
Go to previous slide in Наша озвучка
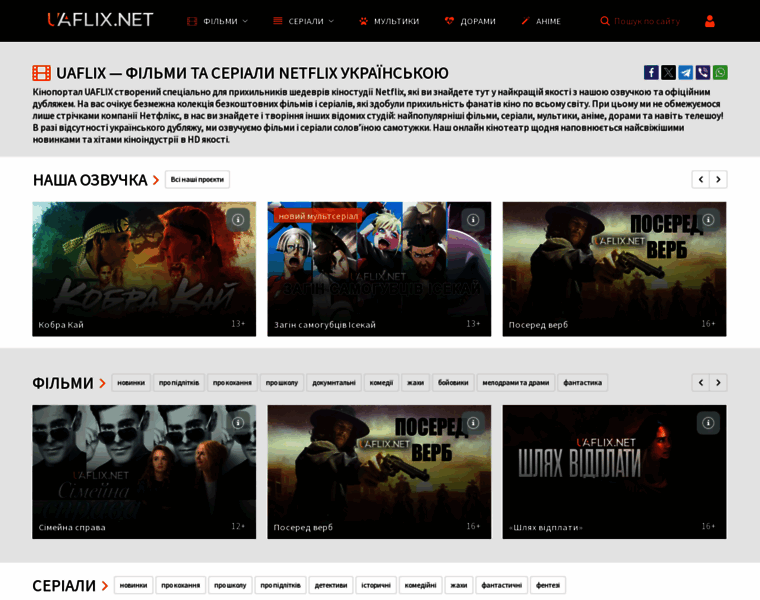pos(700,179)
